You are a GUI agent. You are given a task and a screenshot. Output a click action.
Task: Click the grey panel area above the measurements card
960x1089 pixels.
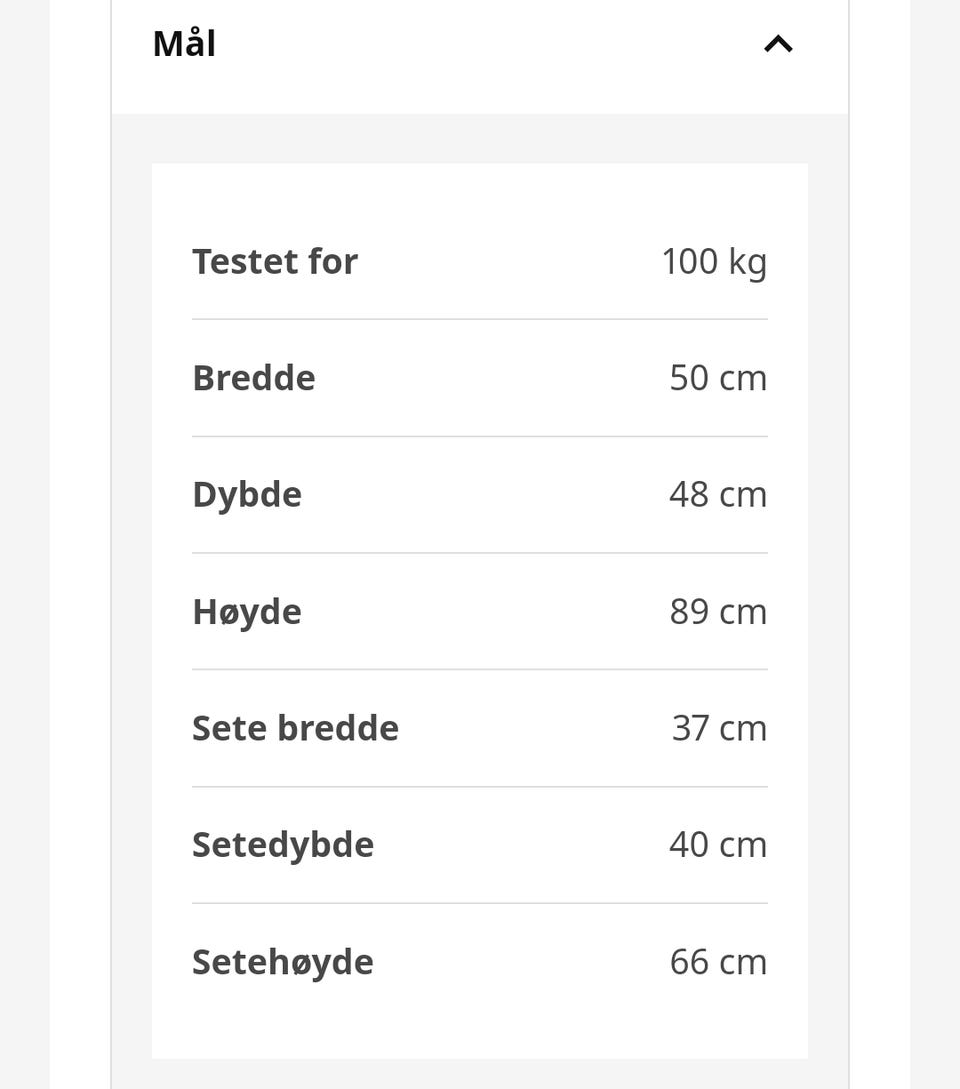(479, 139)
